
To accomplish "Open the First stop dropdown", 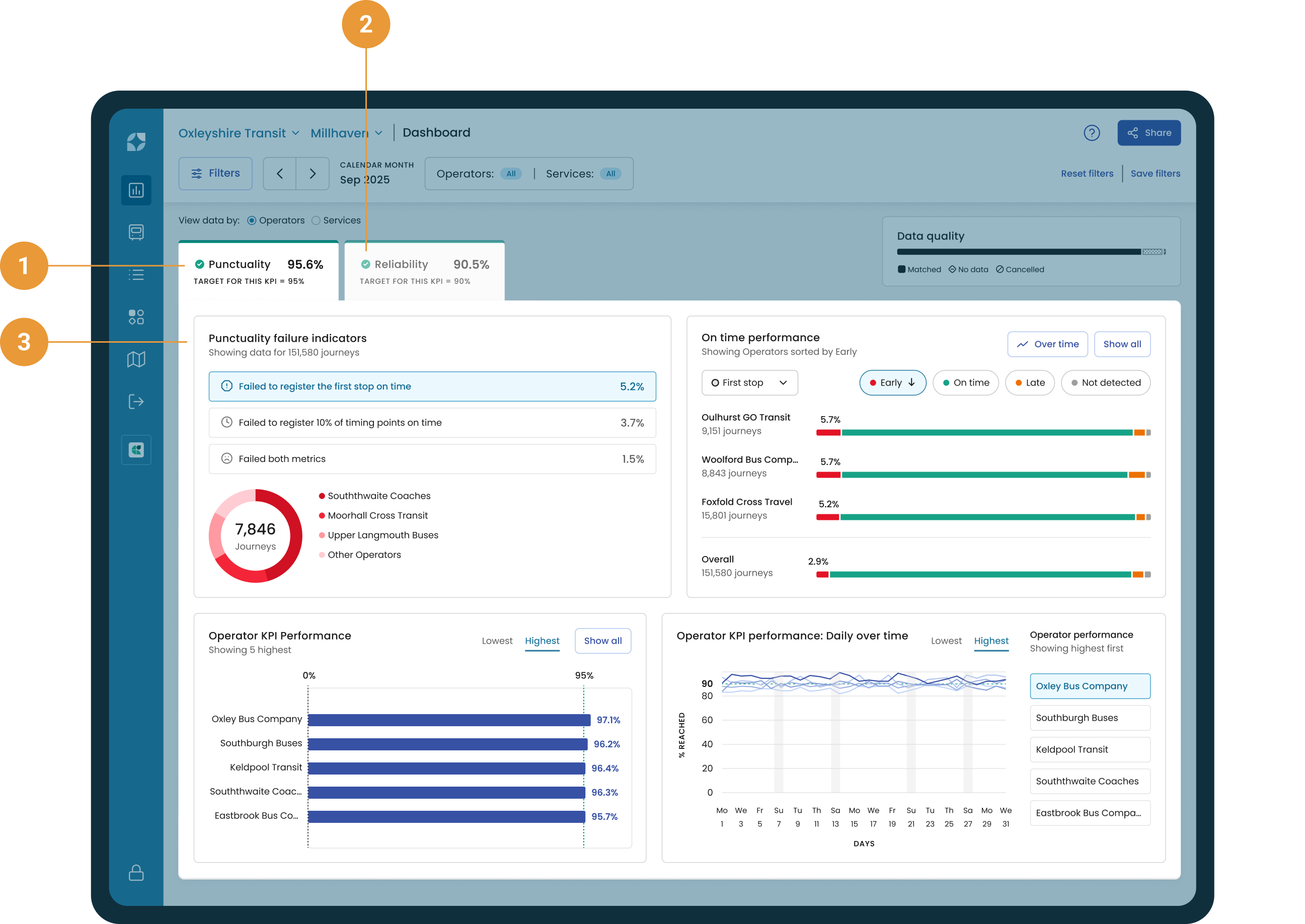I will pyautogui.click(x=749, y=383).
